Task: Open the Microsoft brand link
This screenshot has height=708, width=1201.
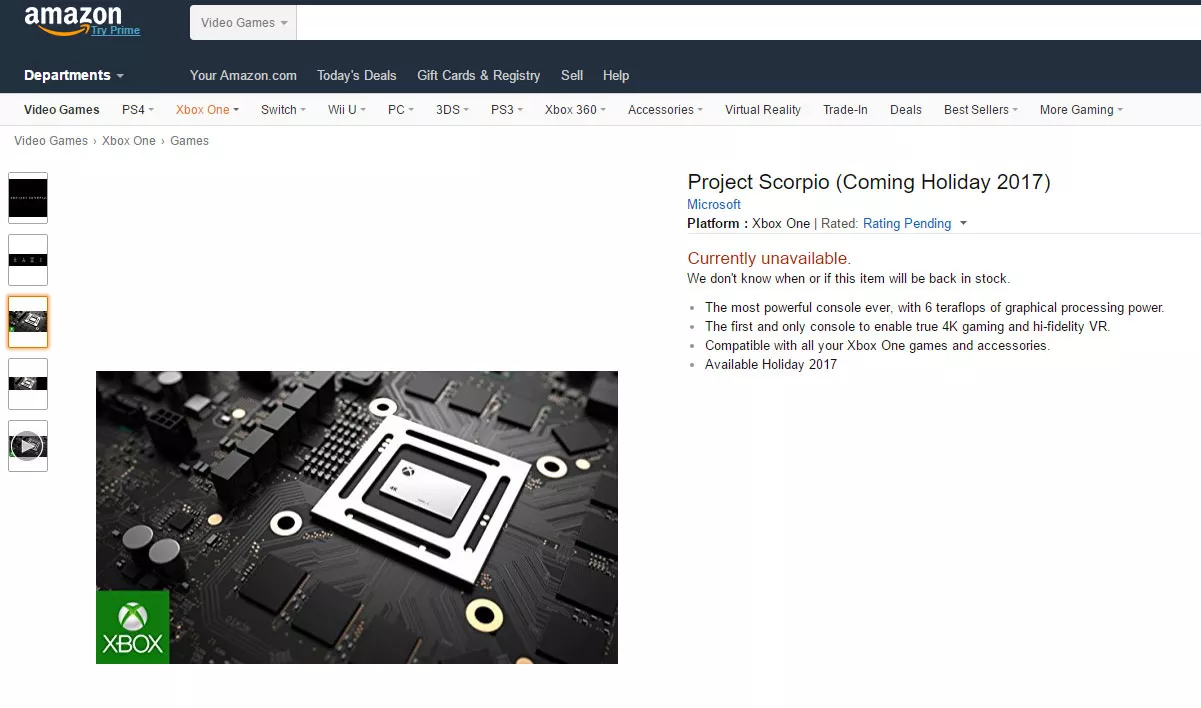Action: pyautogui.click(x=714, y=205)
